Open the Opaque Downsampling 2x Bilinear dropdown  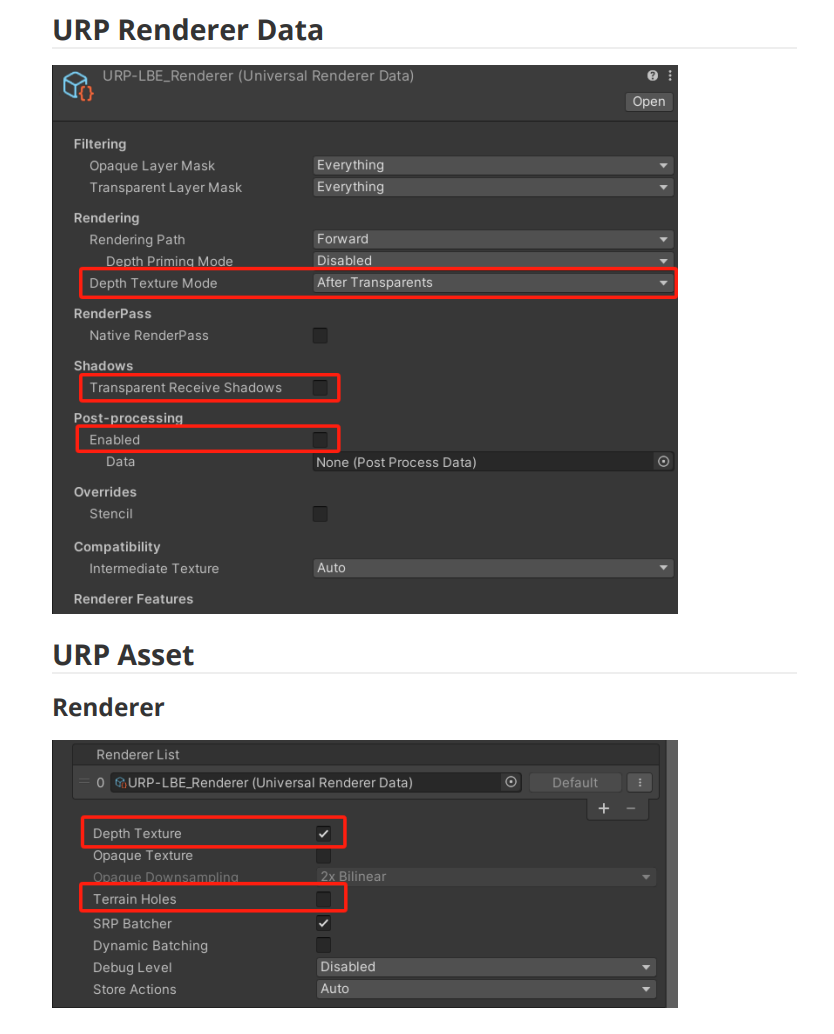[487, 876]
